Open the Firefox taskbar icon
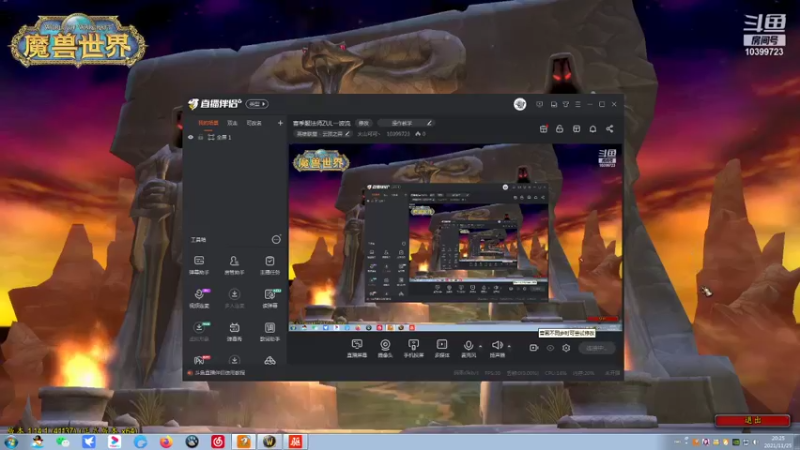This screenshot has width=800, height=450. point(166,442)
